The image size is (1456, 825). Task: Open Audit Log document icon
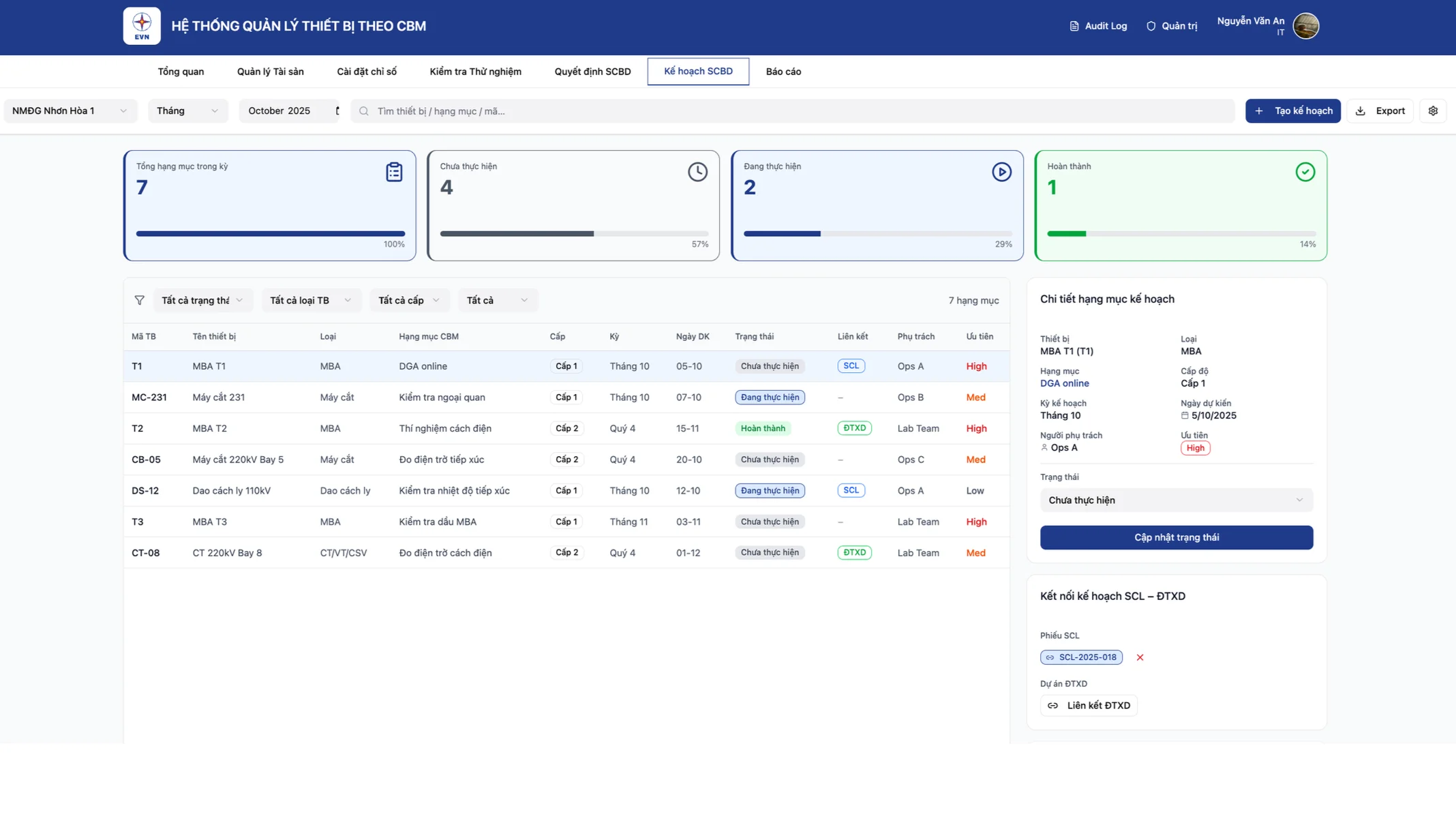click(1074, 26)
